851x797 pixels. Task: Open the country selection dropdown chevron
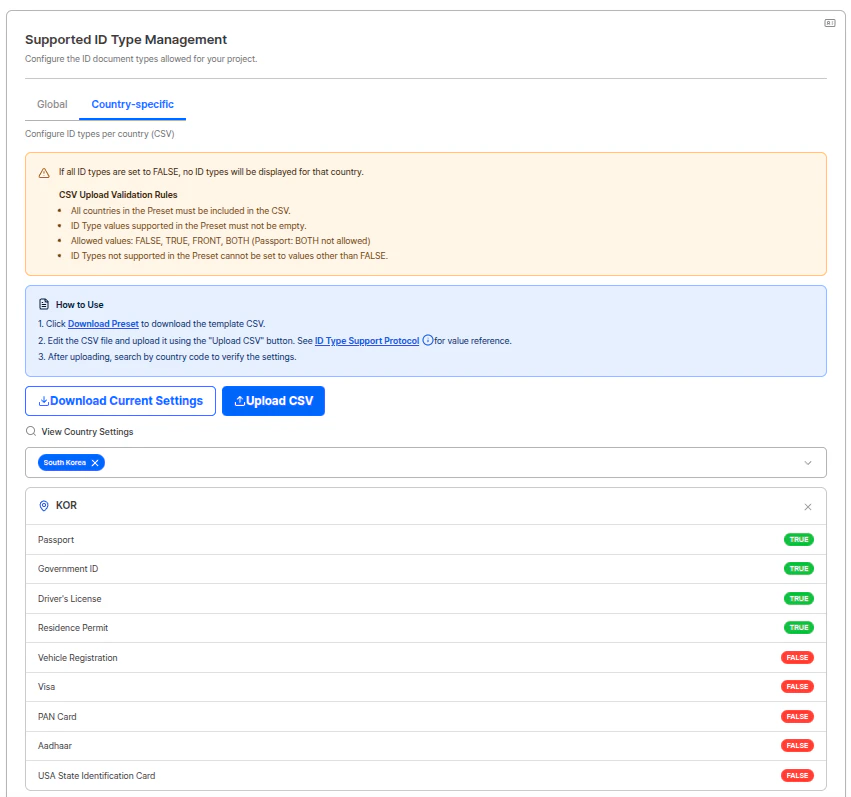(x=808, y=462)
